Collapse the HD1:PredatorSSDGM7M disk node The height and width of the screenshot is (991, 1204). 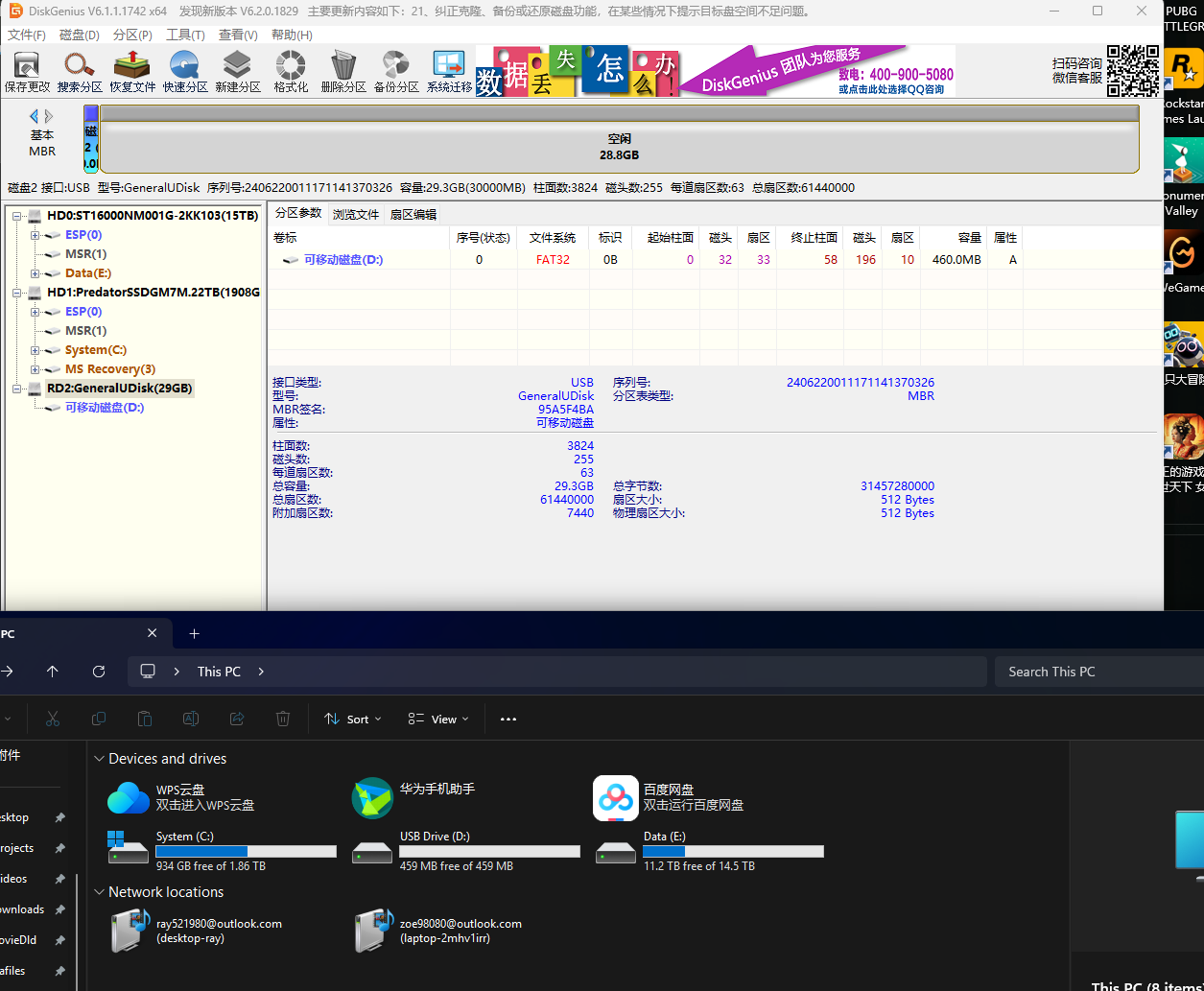click(x=16, y=293)
